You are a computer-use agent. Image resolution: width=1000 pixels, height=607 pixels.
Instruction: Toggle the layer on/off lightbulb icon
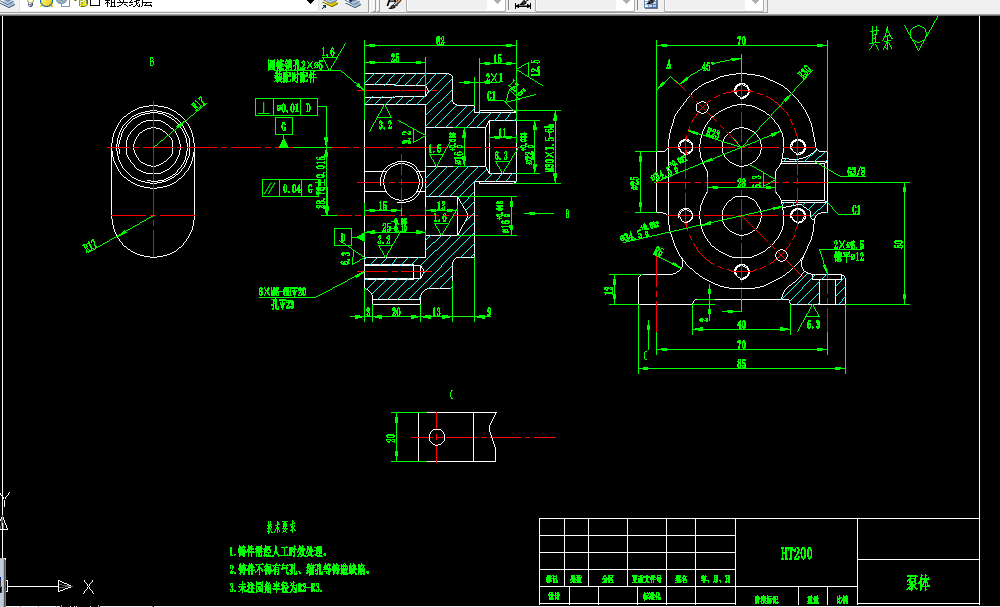[30, 3]
